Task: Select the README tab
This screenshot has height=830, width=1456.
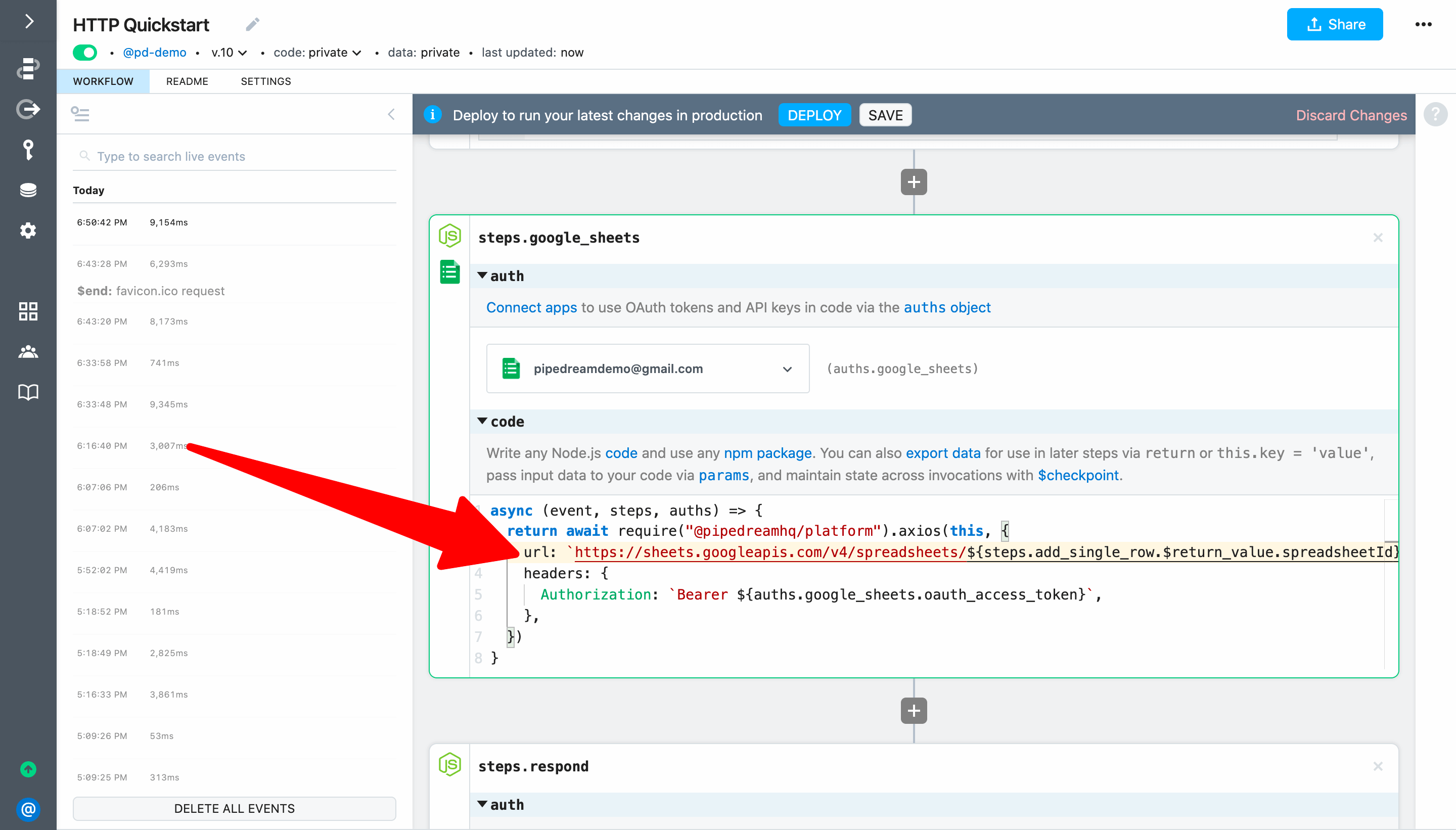Action: [x=186, y=81]
